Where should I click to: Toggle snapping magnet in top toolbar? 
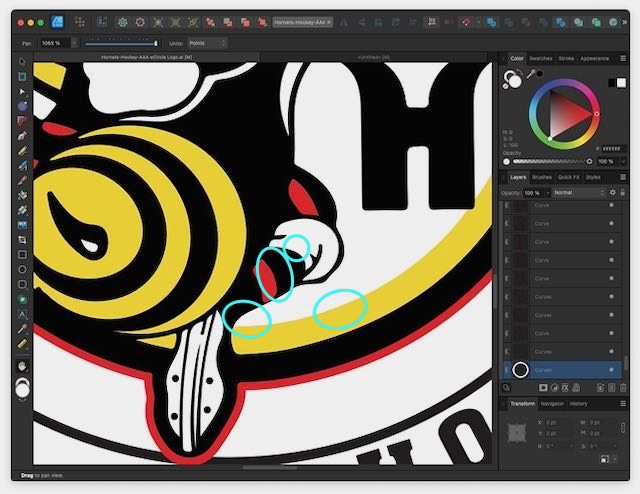pos(466,22)
